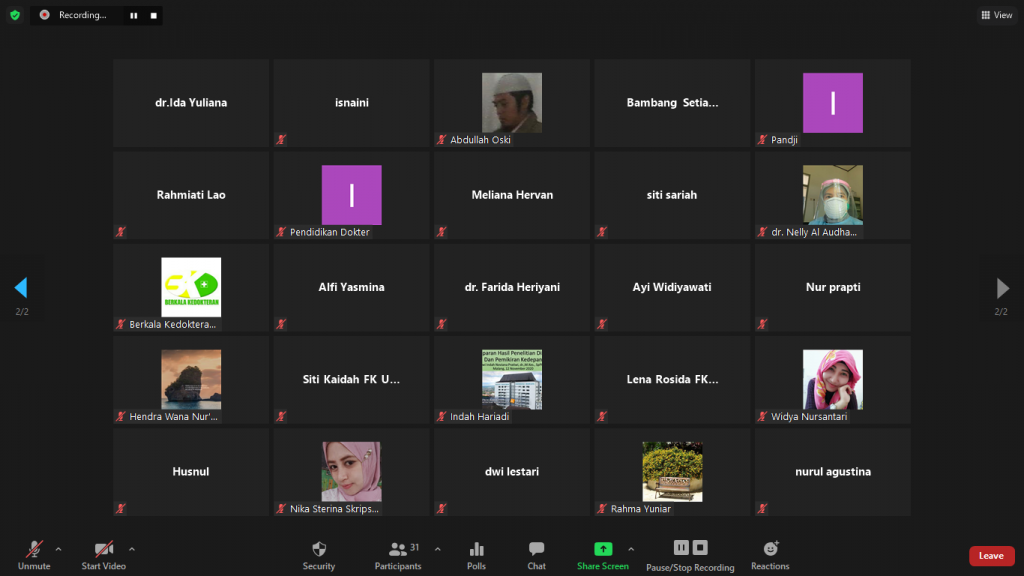Expand video options arrow beside Start Video
1024x576 pixels.
click(x=132, y=549)
